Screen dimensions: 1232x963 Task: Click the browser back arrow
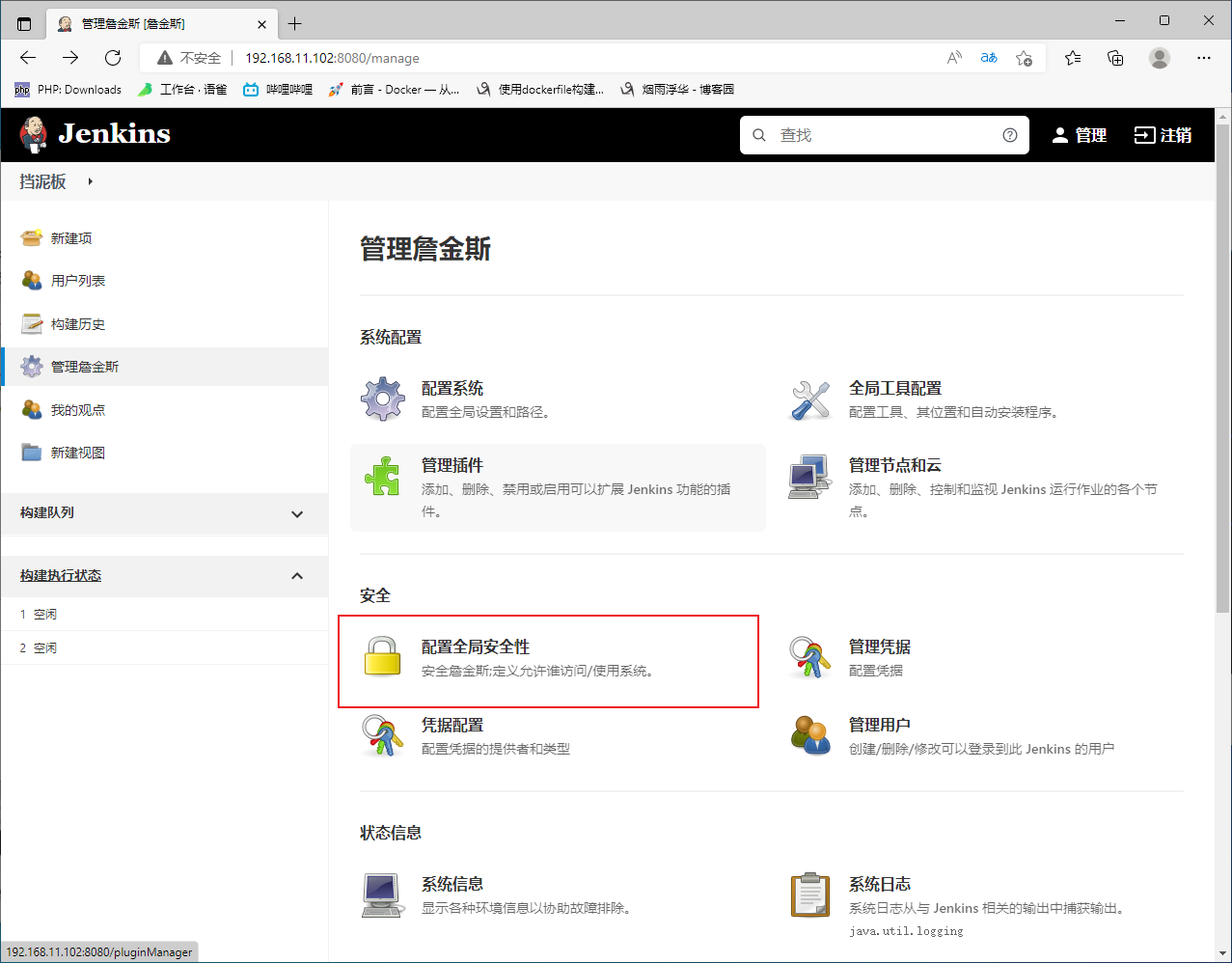point(28,58)
